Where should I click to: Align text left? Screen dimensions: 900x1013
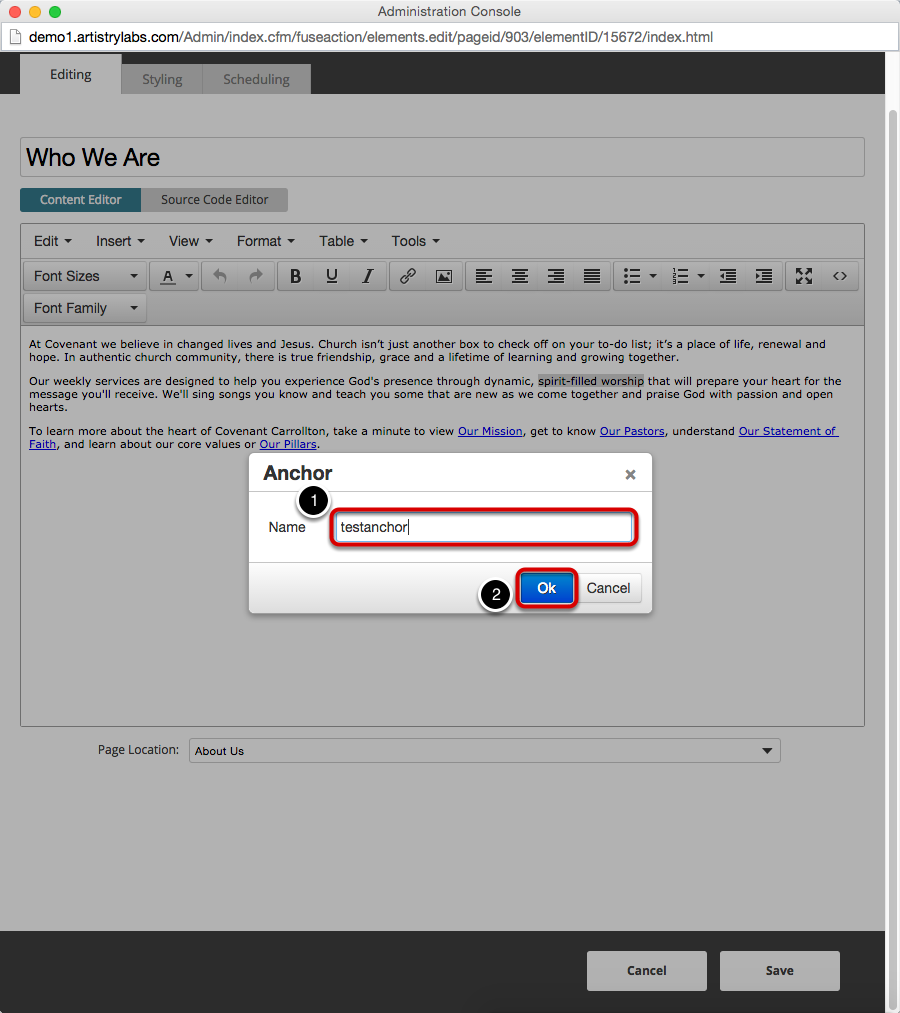click(484, 276)
